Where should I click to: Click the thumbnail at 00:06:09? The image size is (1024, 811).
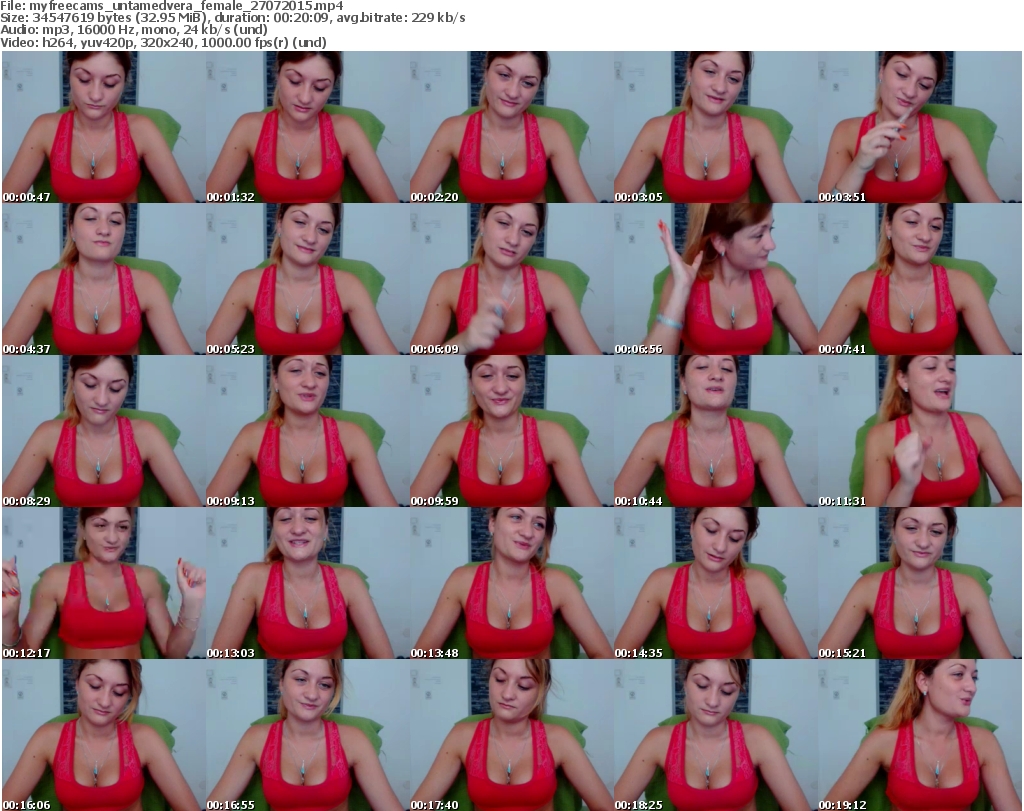pyautogui.click(x=511, y=279)
